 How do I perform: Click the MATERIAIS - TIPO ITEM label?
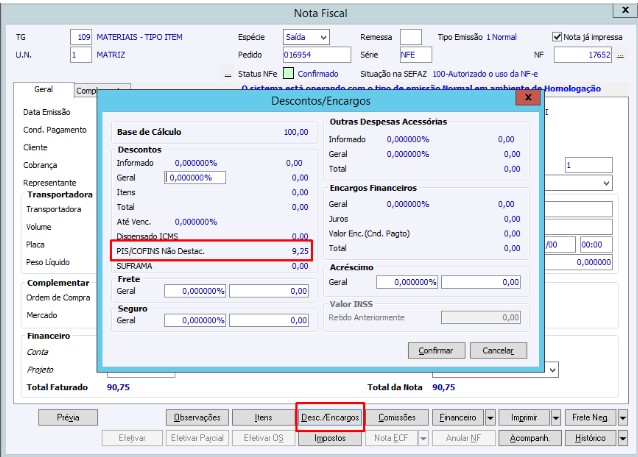coord(140,37)
